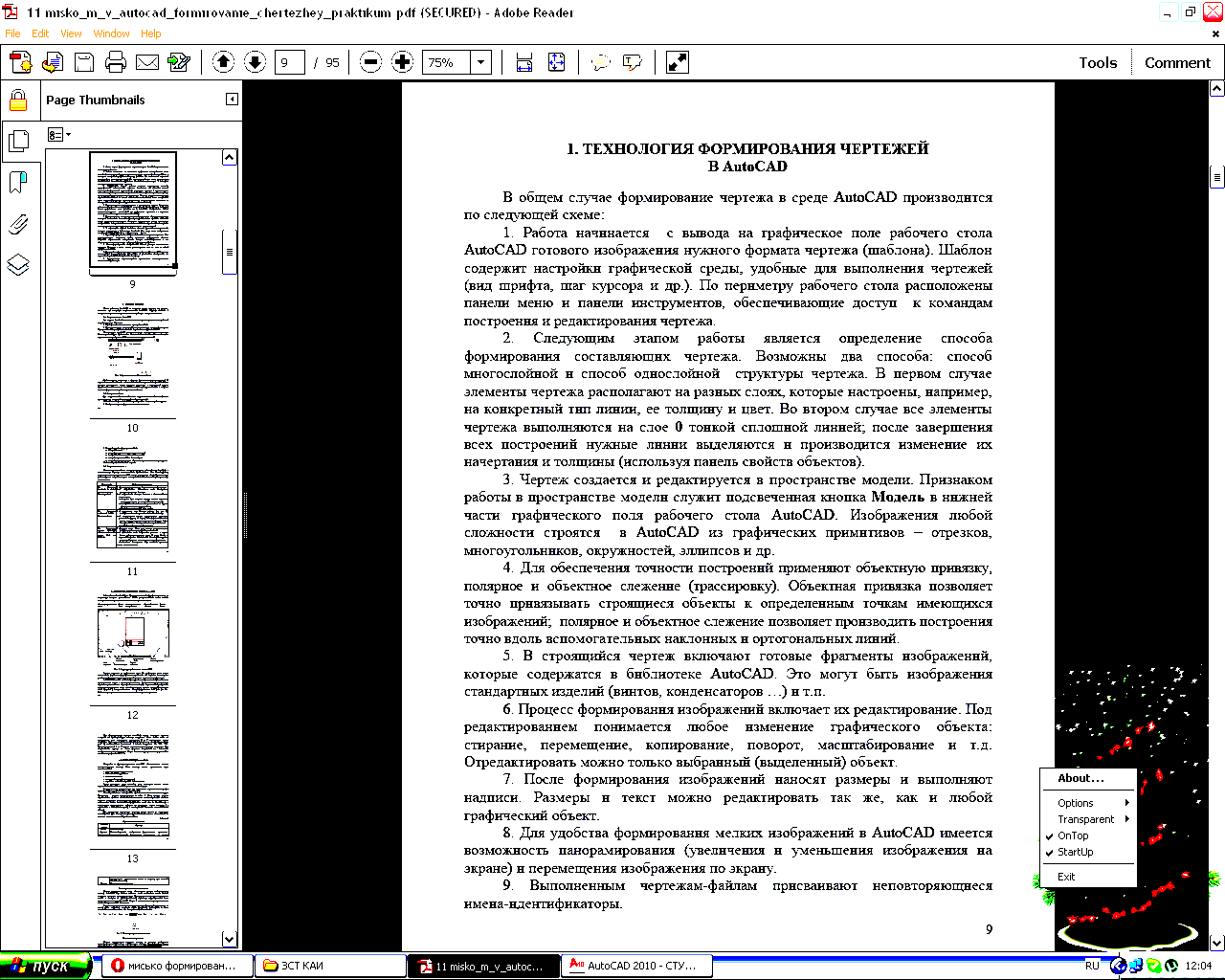
Task: Open the Help menu
Action: pos(151,33)
